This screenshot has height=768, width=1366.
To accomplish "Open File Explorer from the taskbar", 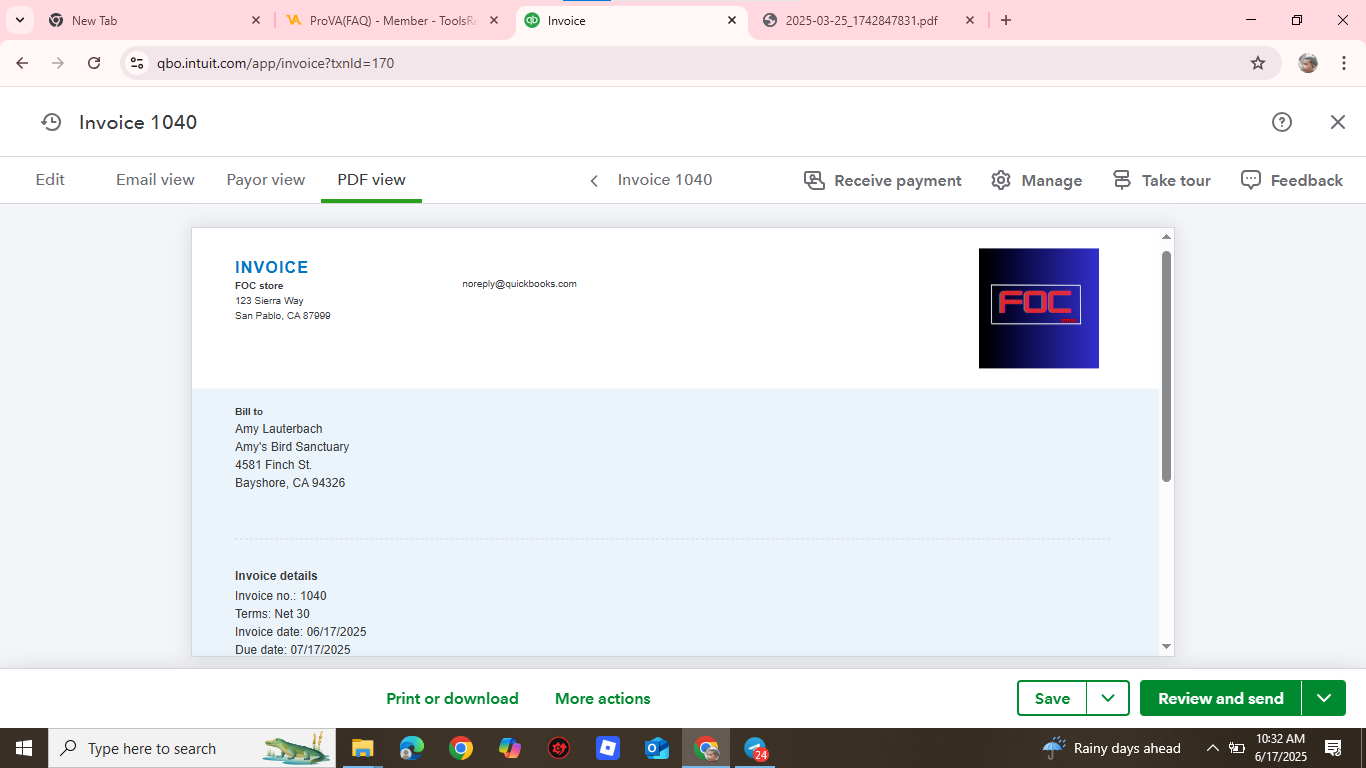I will click(x=362, y=748).
